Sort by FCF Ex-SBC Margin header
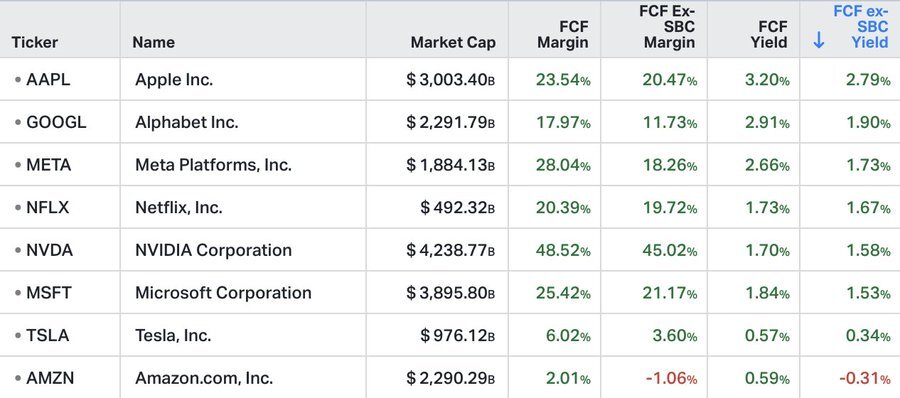900x398 pixels. pyautogui.click(x=668, y=27)
